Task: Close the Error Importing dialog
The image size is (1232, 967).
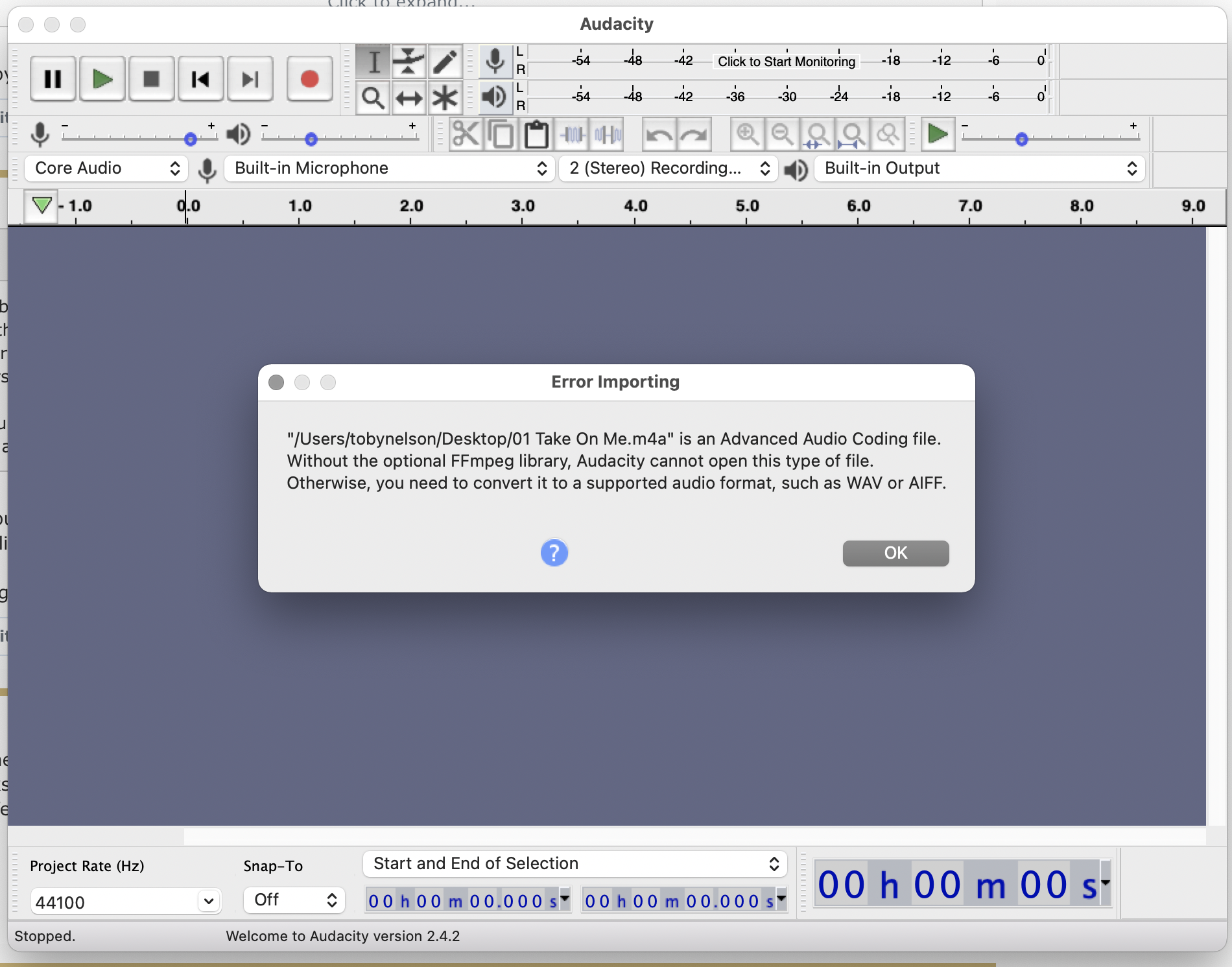Action: tap(276, 382)
